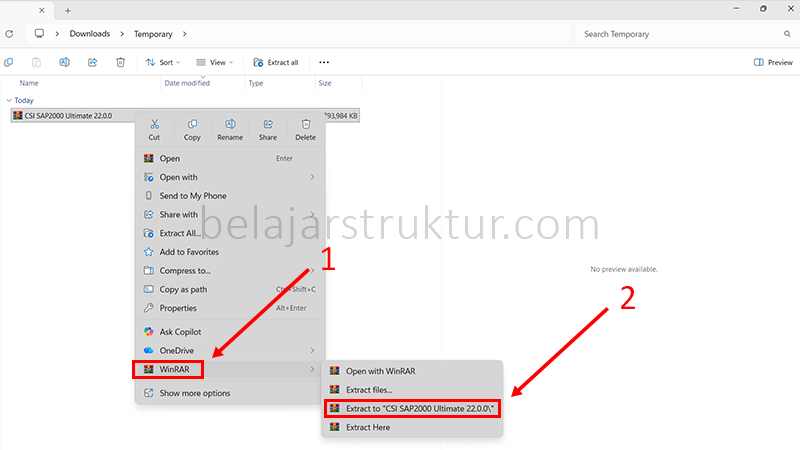Expand the Open with submenu
The width and height of the screenshot is (800, 450).
coord(230,177)
